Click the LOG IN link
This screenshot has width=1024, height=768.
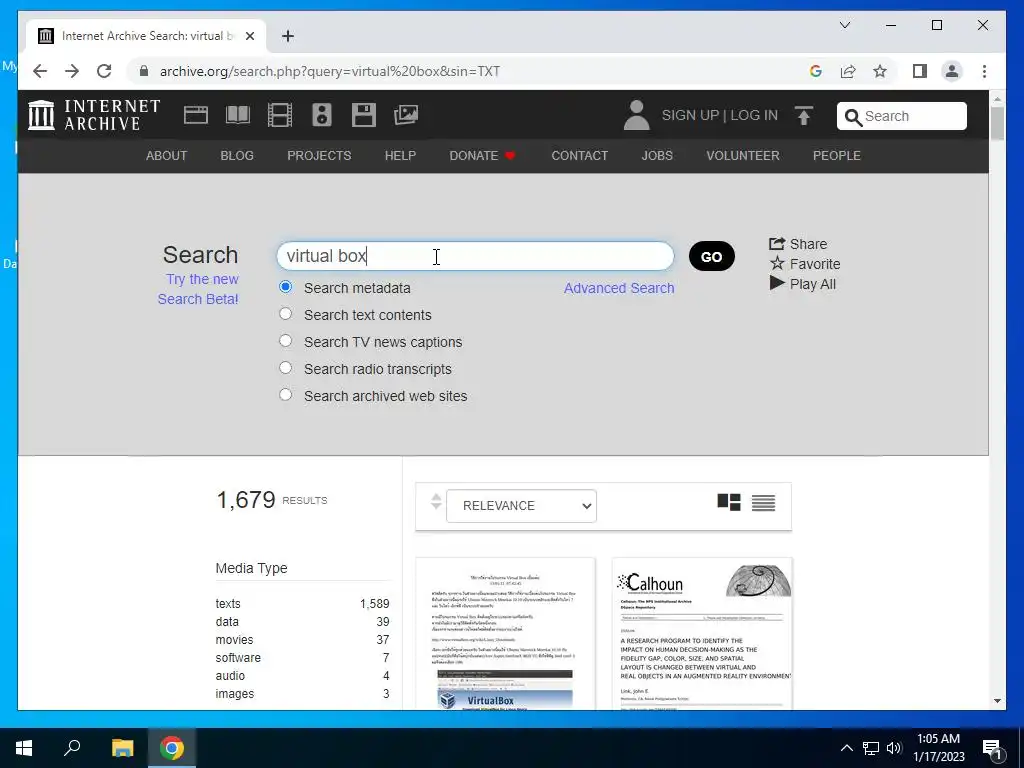click(x=754, y=115)
